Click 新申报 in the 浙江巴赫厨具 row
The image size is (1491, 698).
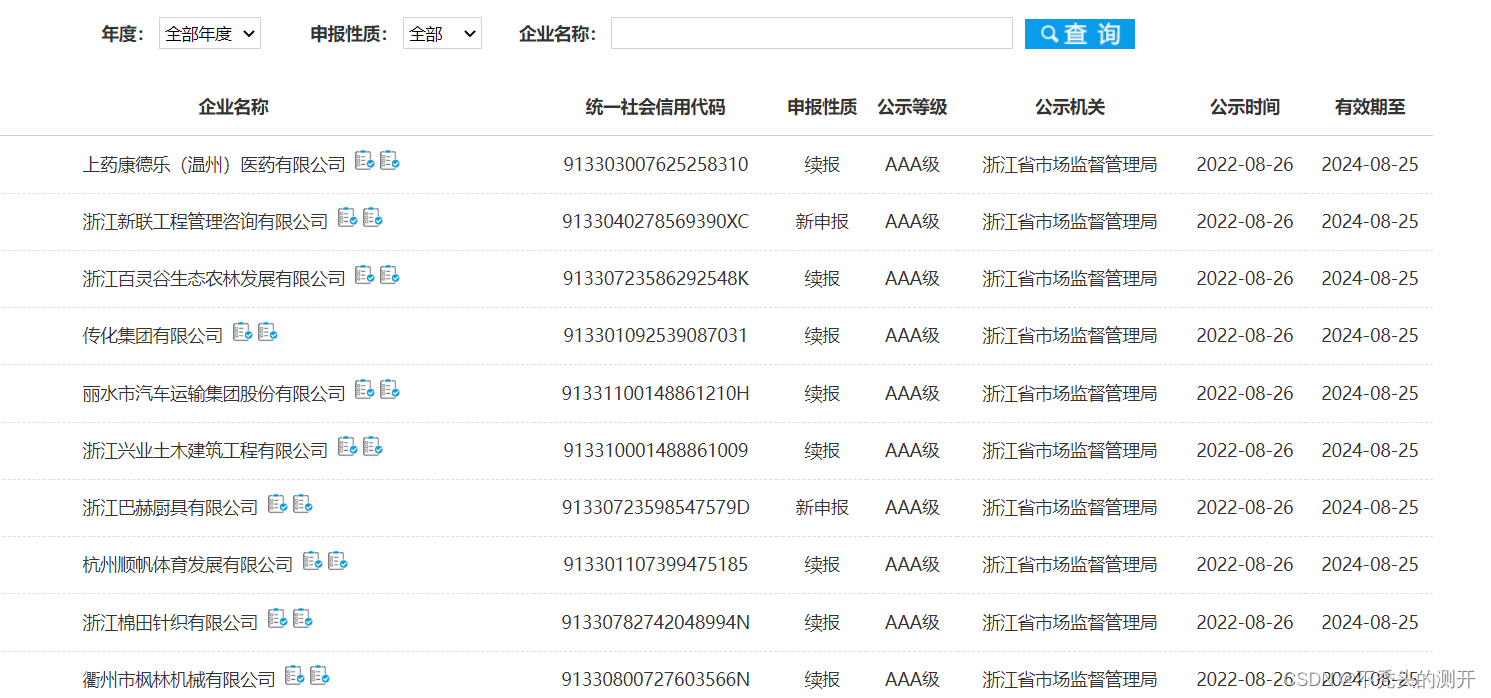(822, 508)
